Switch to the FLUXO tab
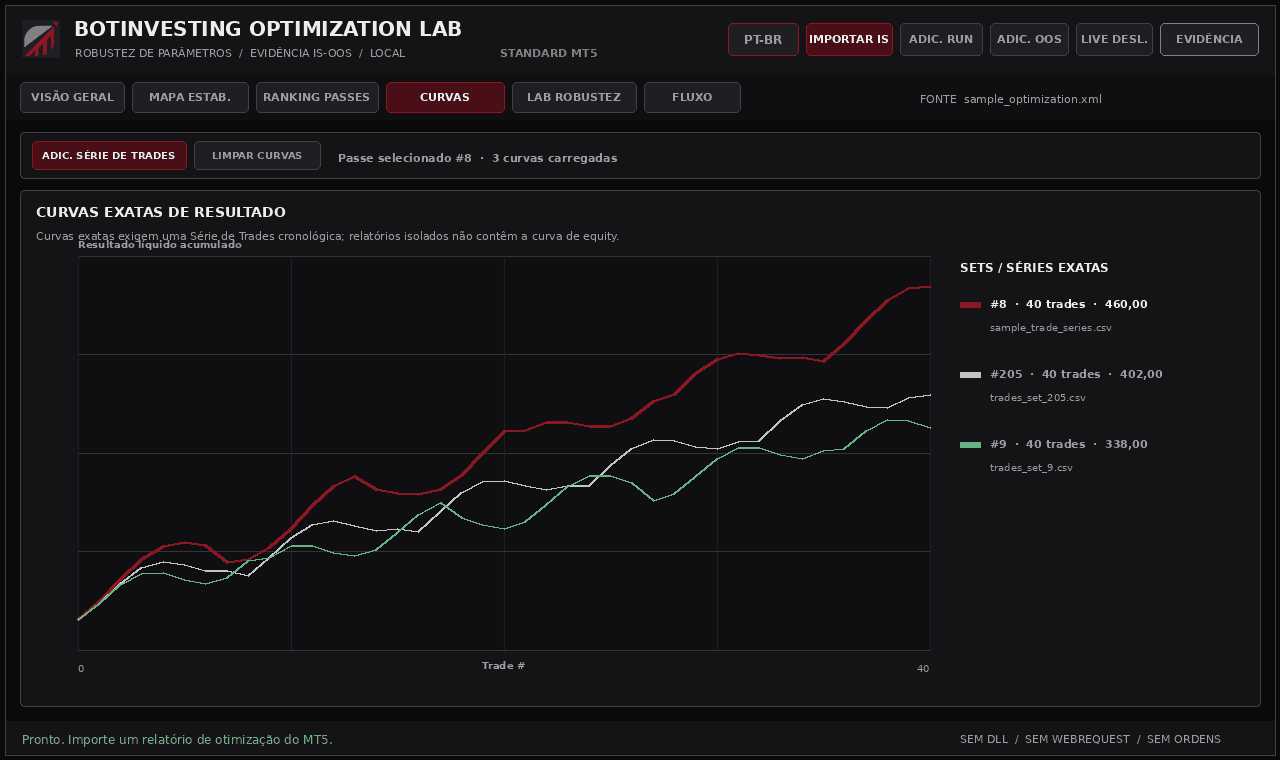The width and height of the screenshot is (1280, 760). pos(692,98)
